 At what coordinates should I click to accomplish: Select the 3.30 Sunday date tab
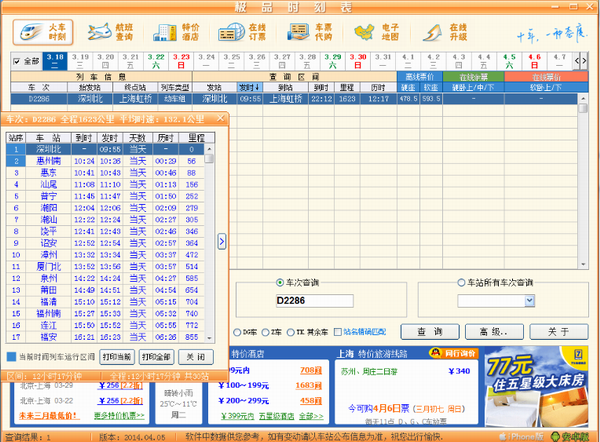(x=358, y=61)
